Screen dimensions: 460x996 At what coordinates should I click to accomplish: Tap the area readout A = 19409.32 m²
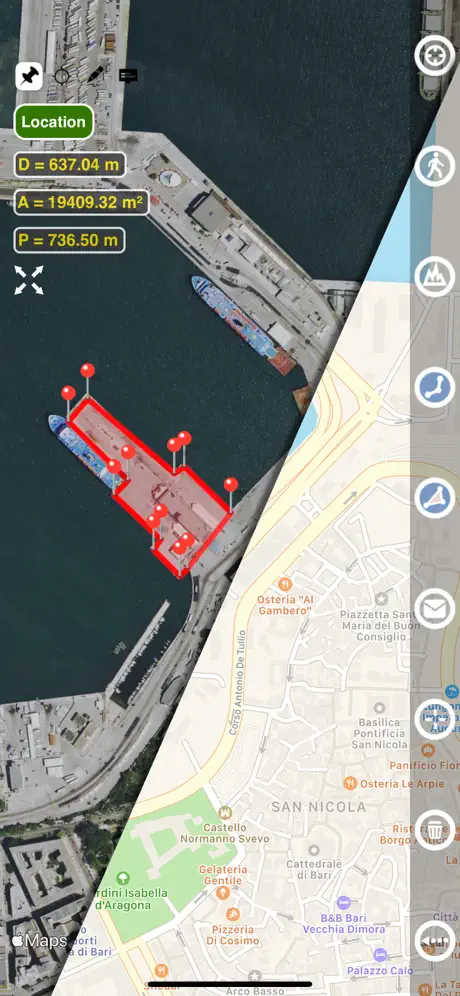[x=81, y=203]
